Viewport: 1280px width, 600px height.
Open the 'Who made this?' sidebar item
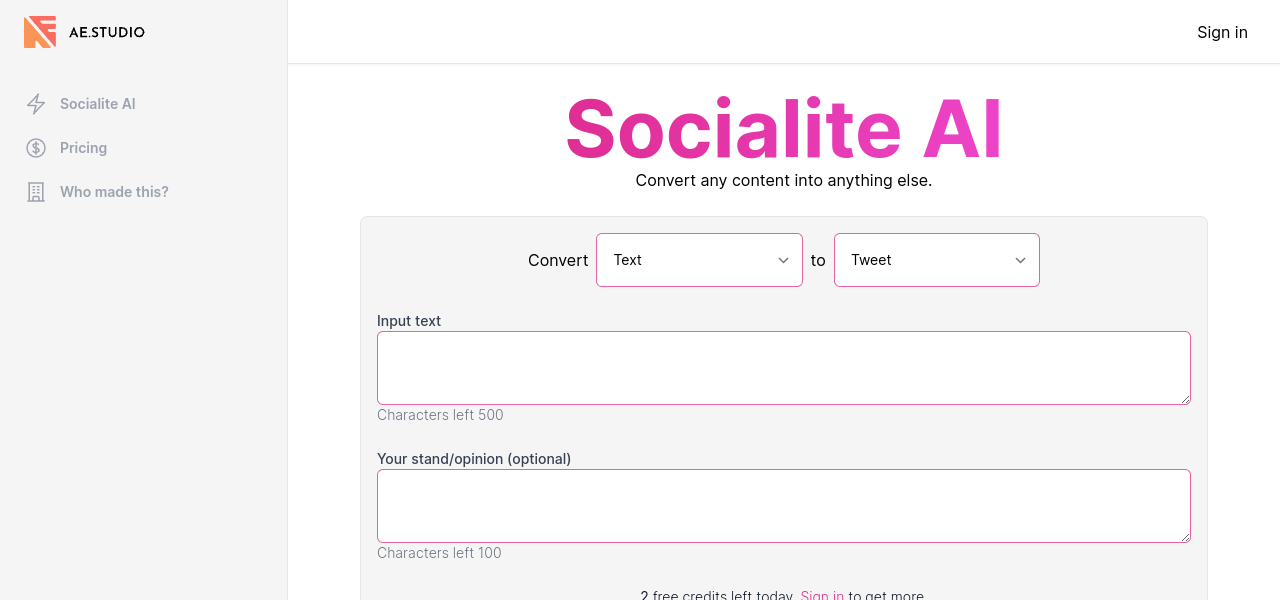pos(114,192)
